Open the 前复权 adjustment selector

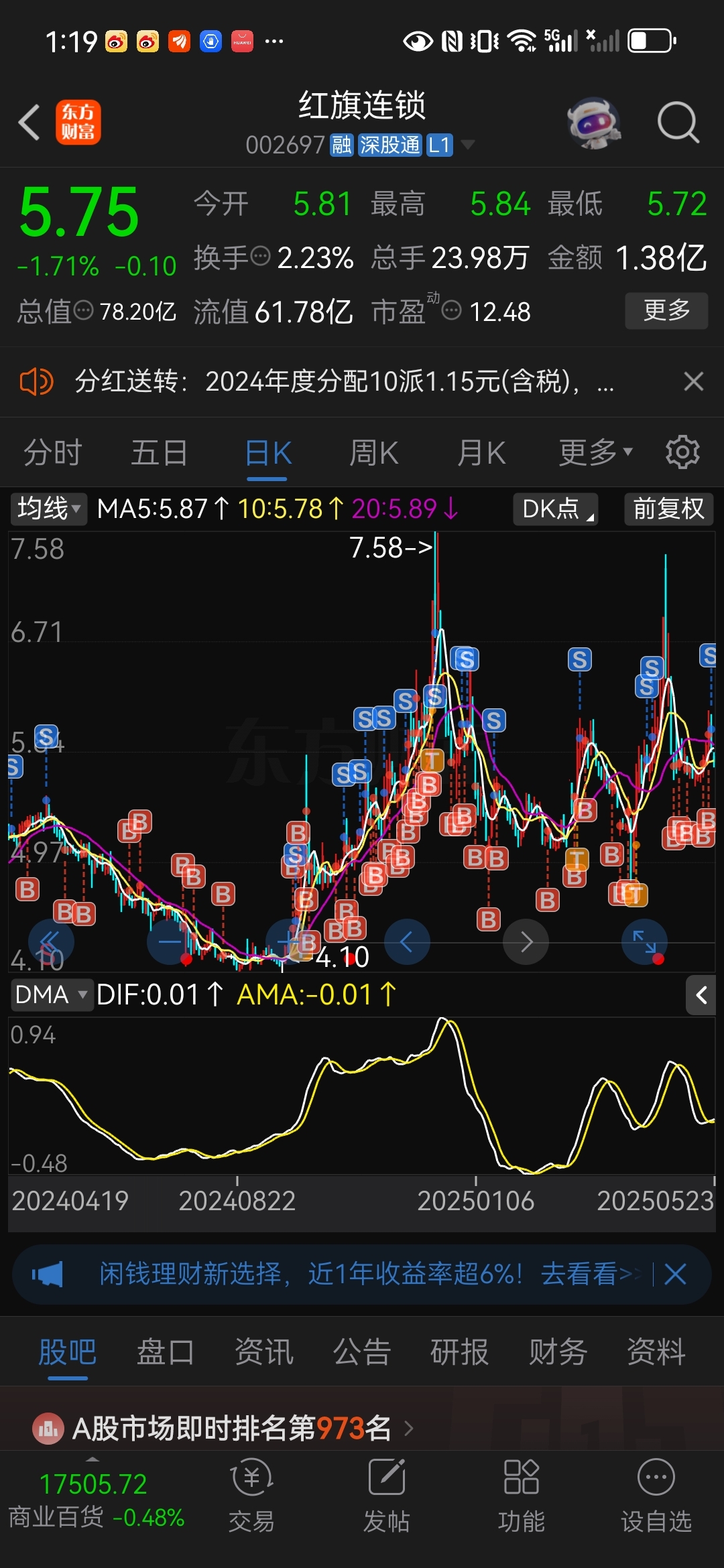tap(668, 509)
